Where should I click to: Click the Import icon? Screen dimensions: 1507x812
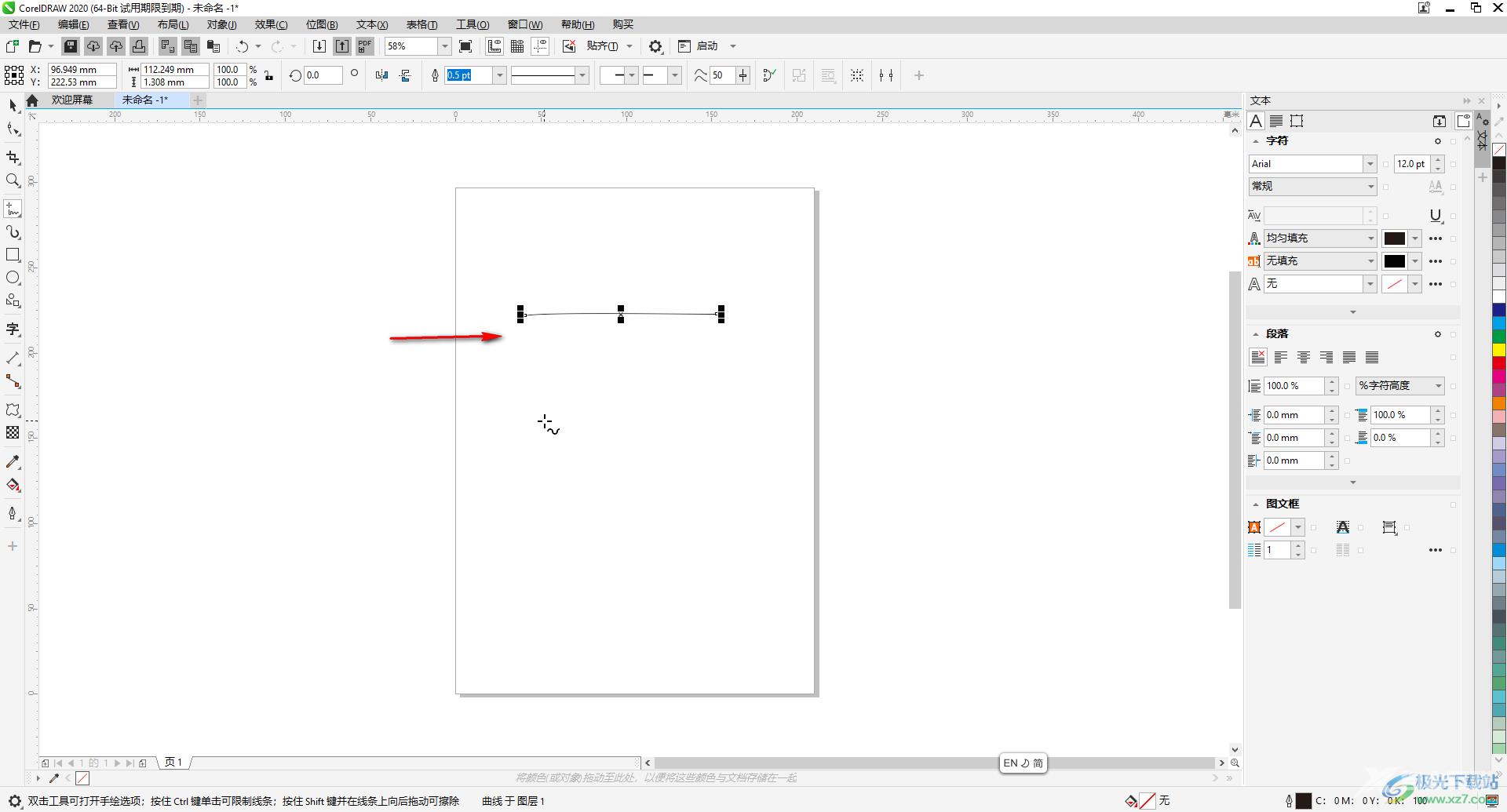click(x=319, y=46)
